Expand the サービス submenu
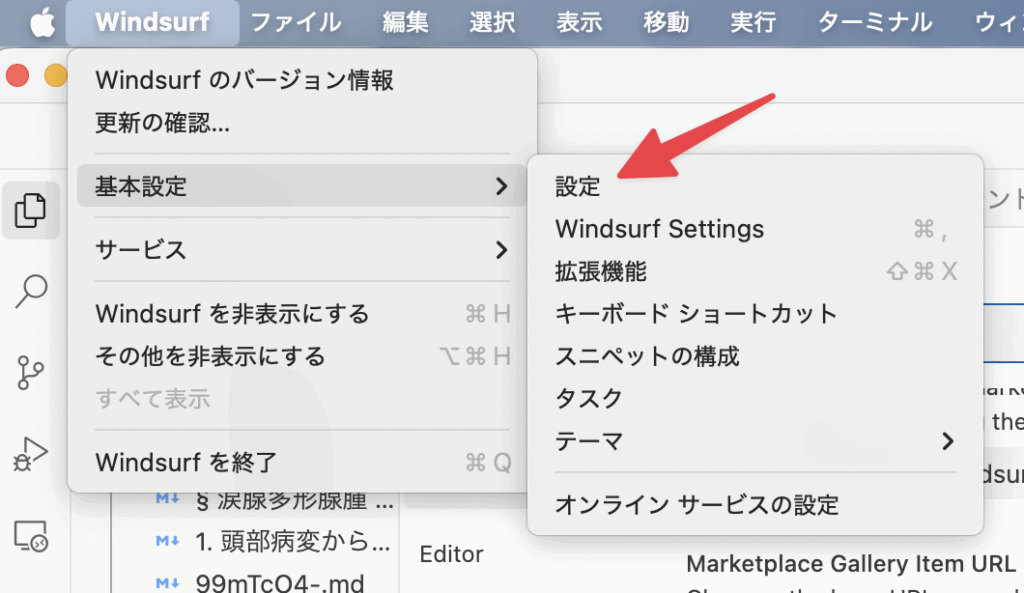The image size is (1024, 593). click(302, 249)
